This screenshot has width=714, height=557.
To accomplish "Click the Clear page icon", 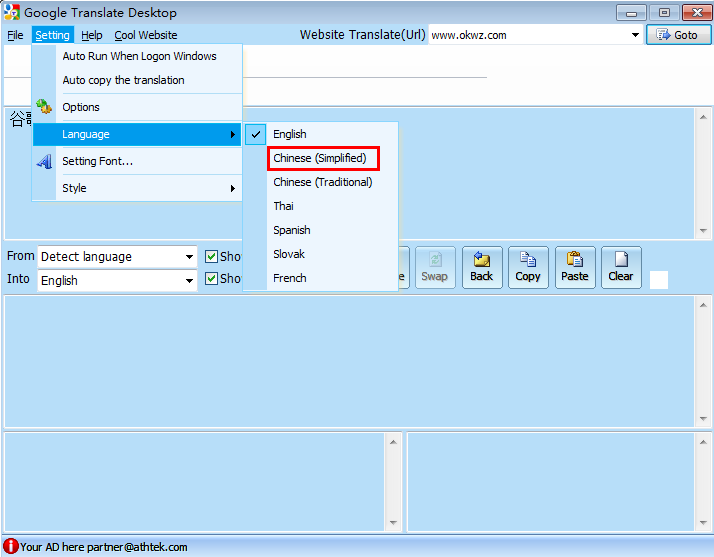I will coord(621,260).
